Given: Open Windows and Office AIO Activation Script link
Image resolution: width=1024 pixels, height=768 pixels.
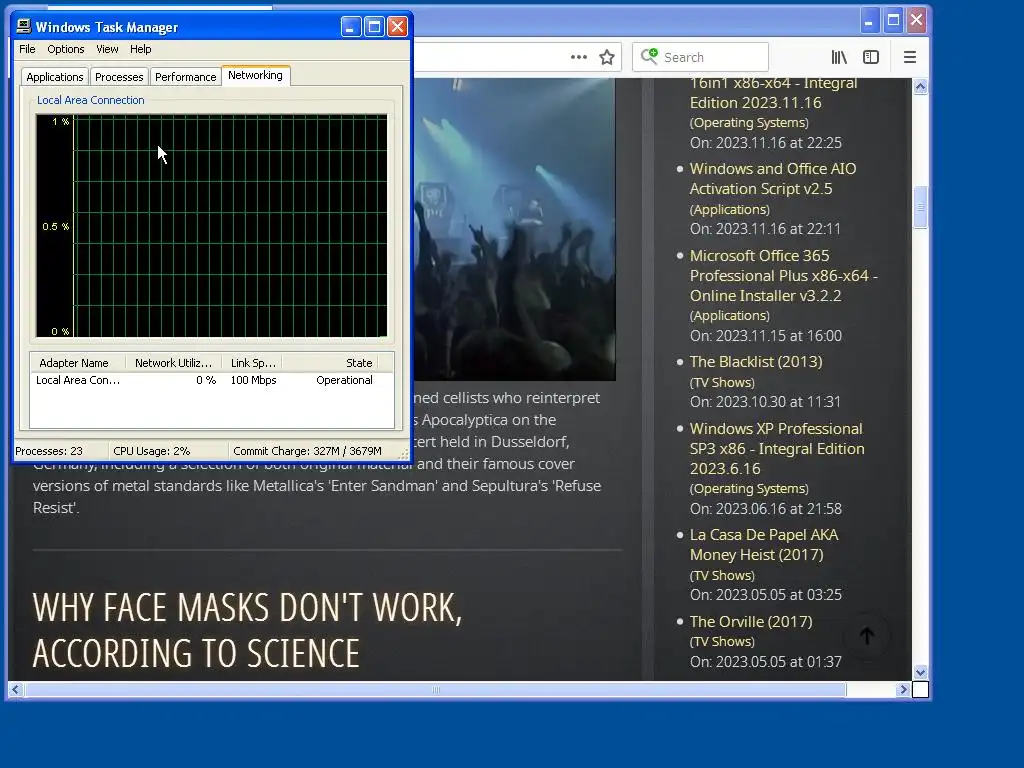Looking at the screenshot, I should click(x=773, y=178).
